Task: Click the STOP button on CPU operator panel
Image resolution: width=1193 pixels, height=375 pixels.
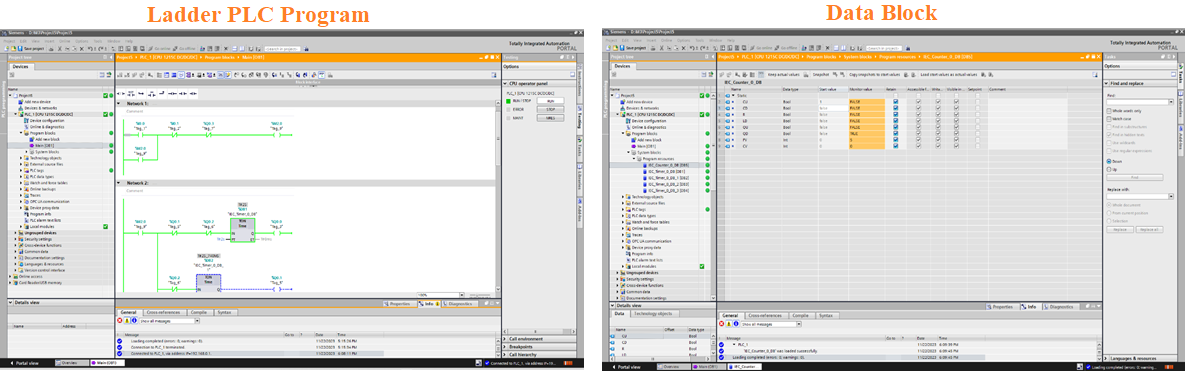Action: click(x=549, y=110)
